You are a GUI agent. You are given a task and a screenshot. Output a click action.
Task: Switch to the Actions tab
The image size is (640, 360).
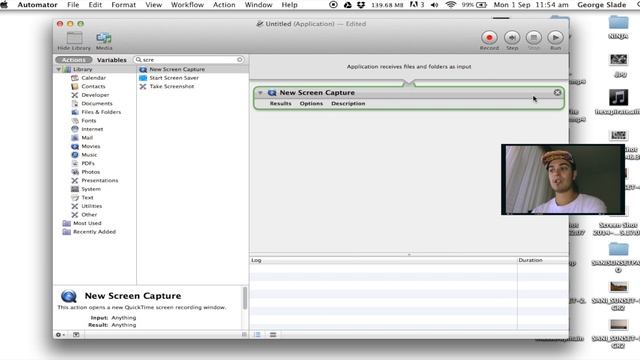pos(74,60)
